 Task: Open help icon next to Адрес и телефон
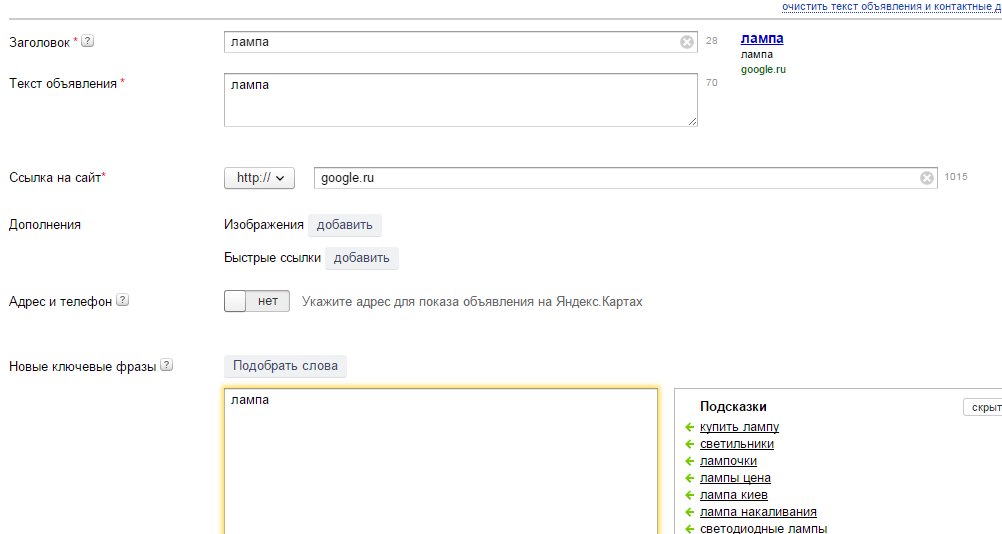[123, 300]
